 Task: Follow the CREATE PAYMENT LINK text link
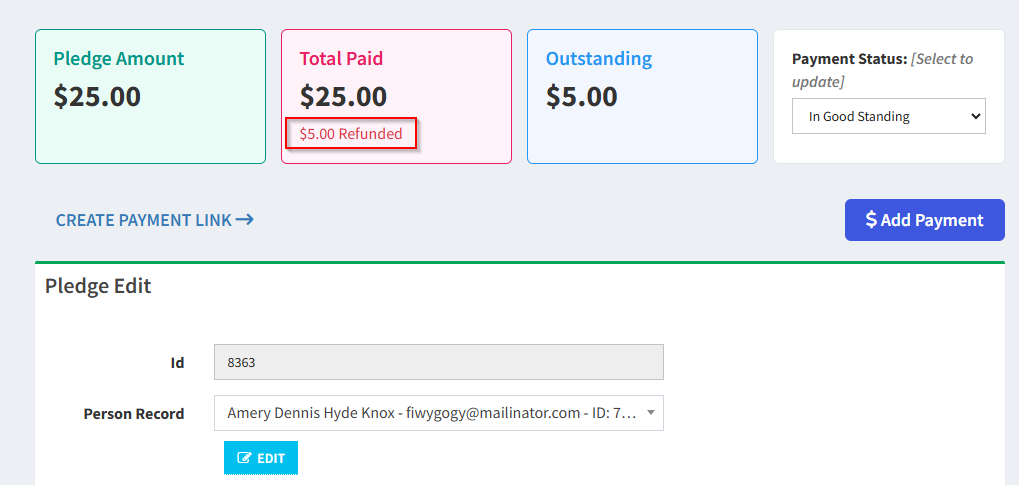143,220
